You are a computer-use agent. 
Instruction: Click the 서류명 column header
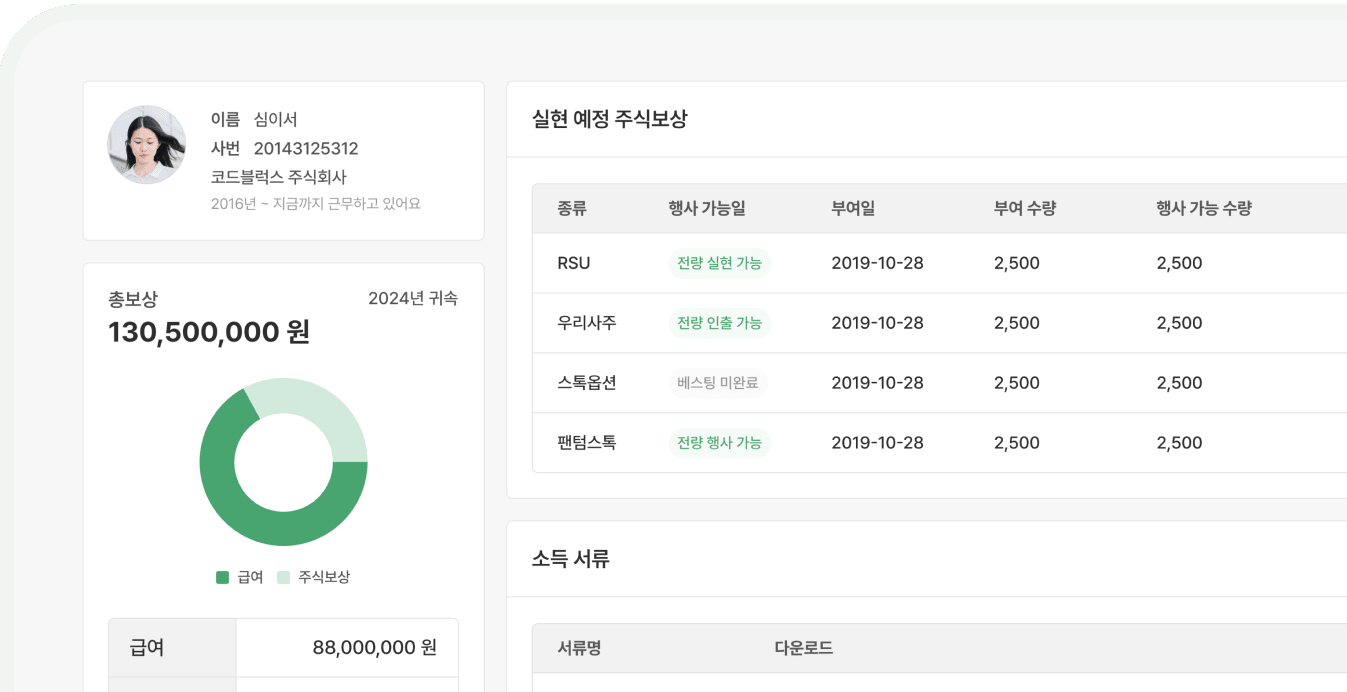(580, 648)
